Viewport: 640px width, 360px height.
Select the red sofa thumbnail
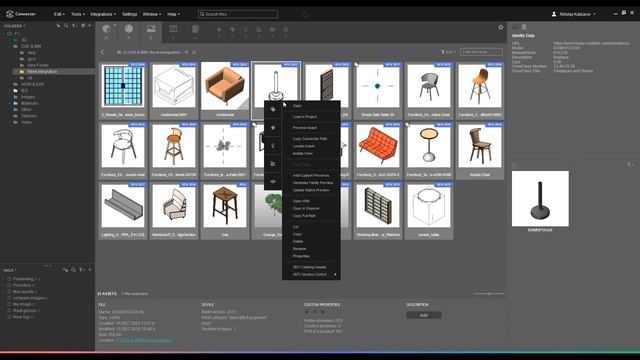point(378,146)
